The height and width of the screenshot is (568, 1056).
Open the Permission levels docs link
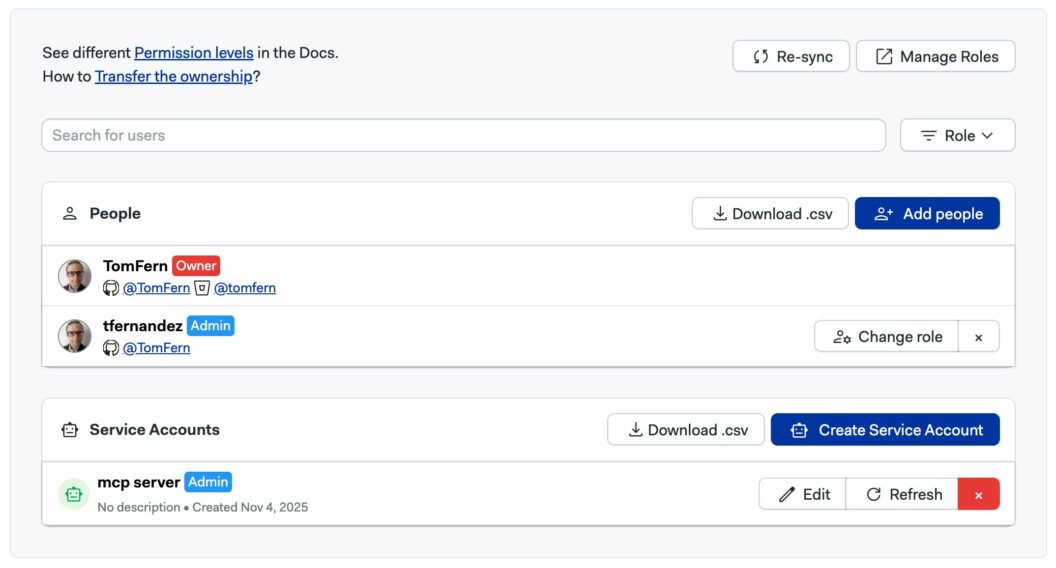pyautogui.click(x=194, y=53)
